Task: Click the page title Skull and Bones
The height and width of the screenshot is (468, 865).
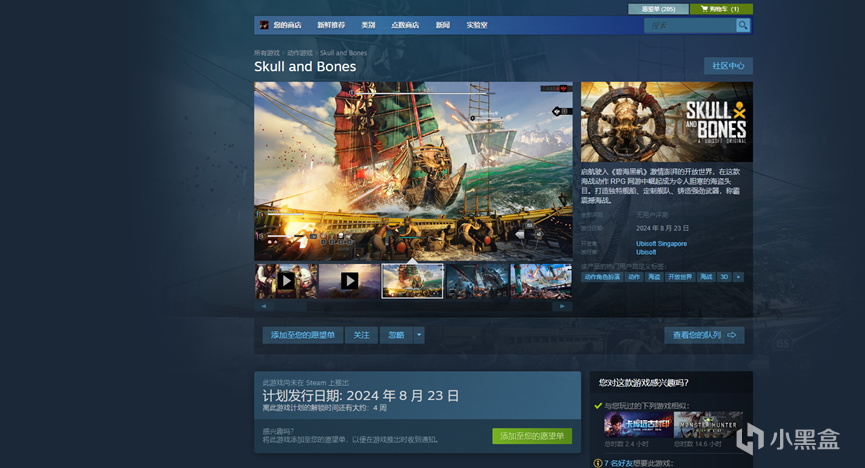Action: [x=305, y=67]
